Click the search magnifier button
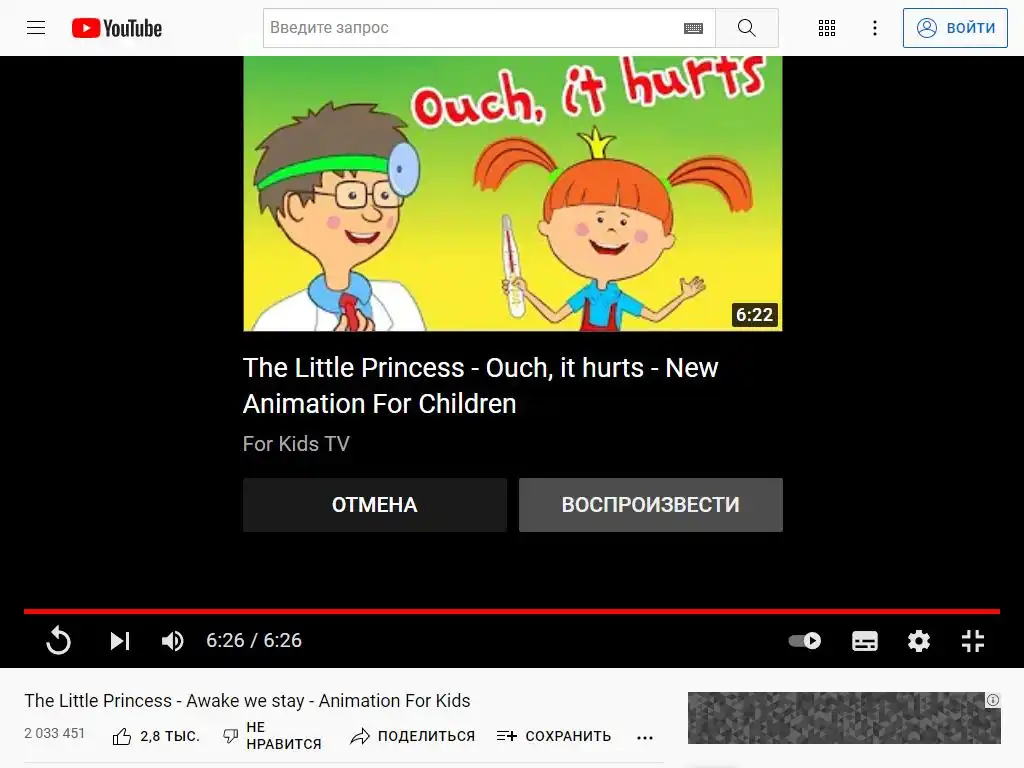The image size is (1024, 768). point(746,28)
